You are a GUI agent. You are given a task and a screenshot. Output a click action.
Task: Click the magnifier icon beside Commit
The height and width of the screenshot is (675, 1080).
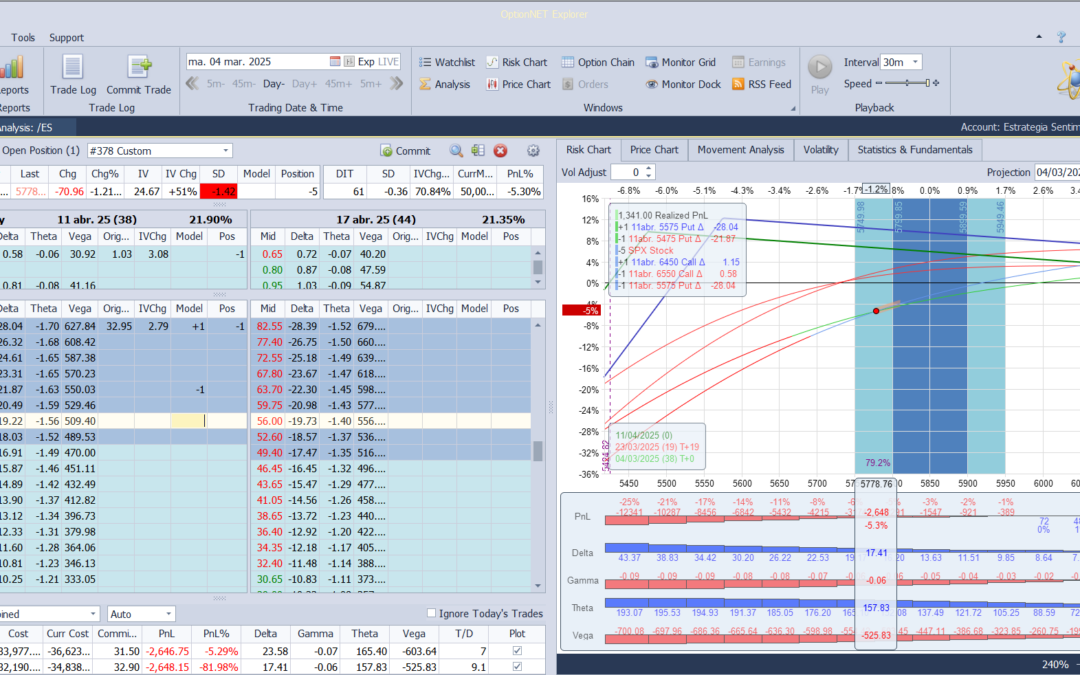pyautogui.click(x=456, y=151)
